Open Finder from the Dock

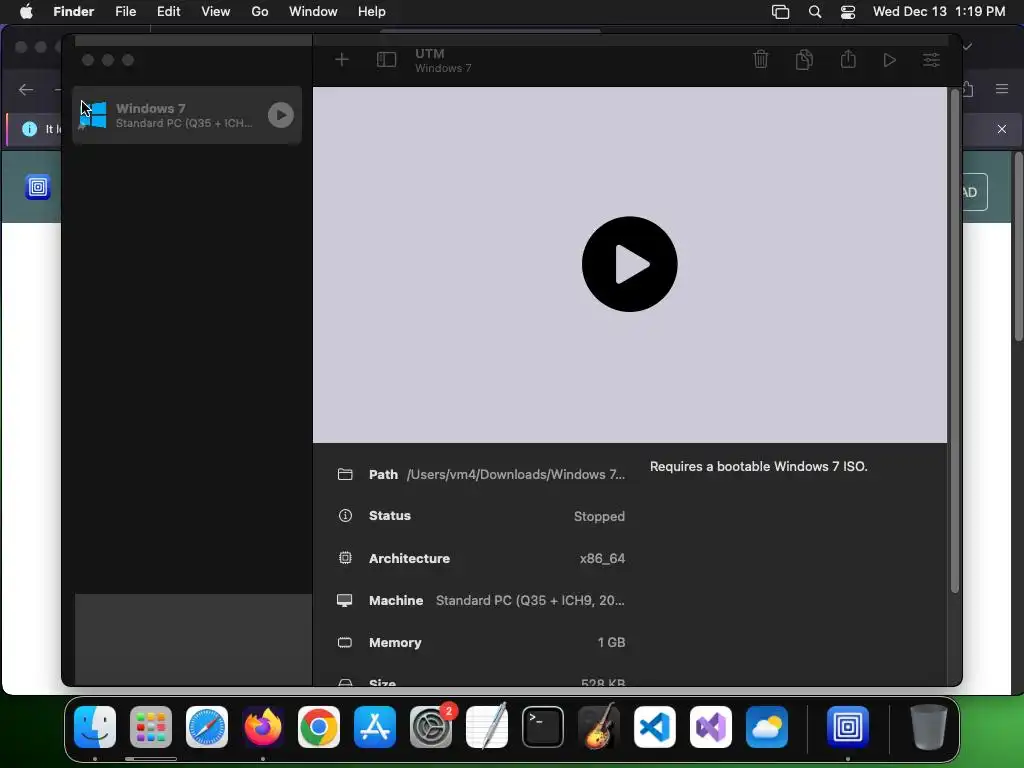95,727
